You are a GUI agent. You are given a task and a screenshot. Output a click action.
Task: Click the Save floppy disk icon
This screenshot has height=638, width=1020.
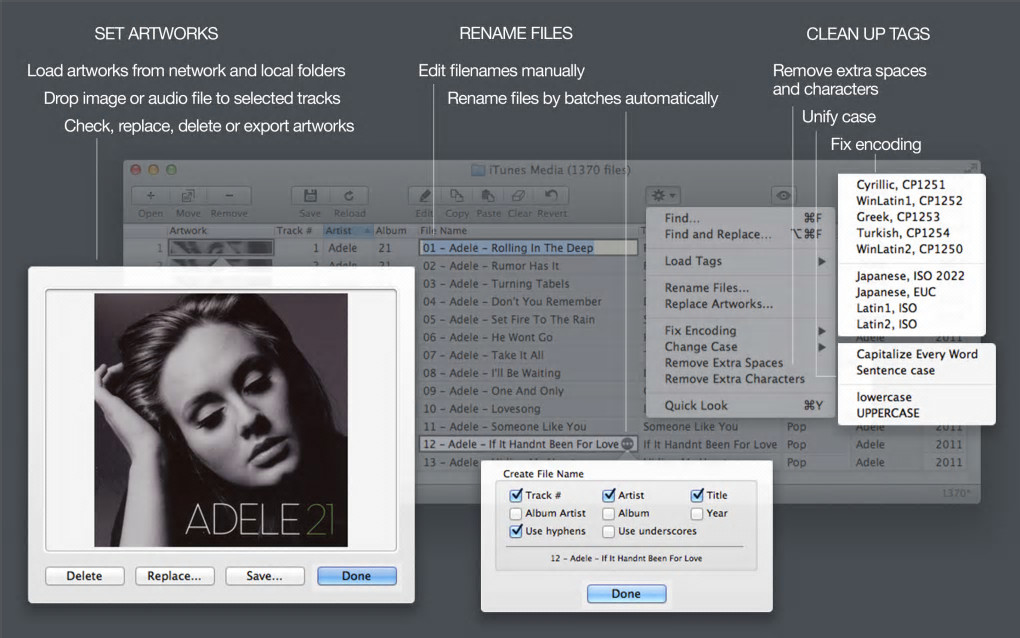[x=310, y=196]
